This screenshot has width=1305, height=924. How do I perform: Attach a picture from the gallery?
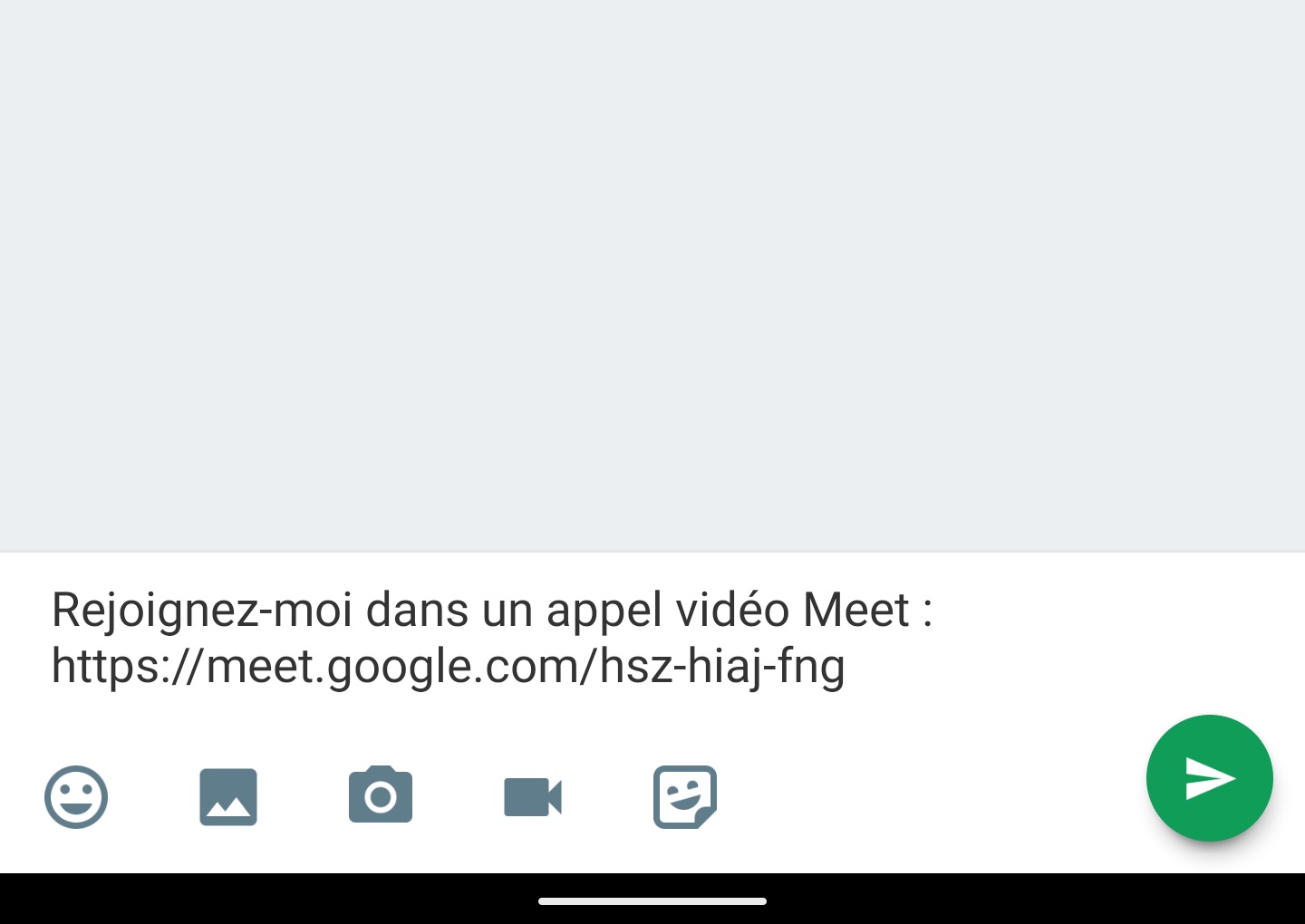228,797
